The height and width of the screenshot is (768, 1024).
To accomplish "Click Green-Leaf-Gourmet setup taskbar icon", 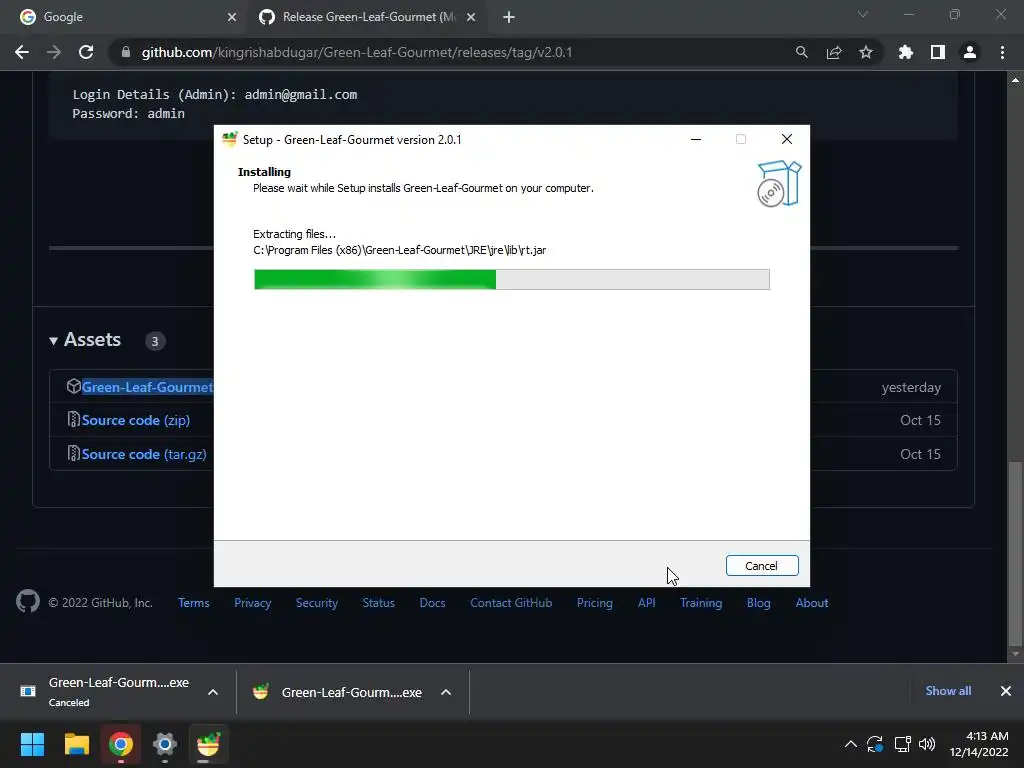I will point(208,744).
